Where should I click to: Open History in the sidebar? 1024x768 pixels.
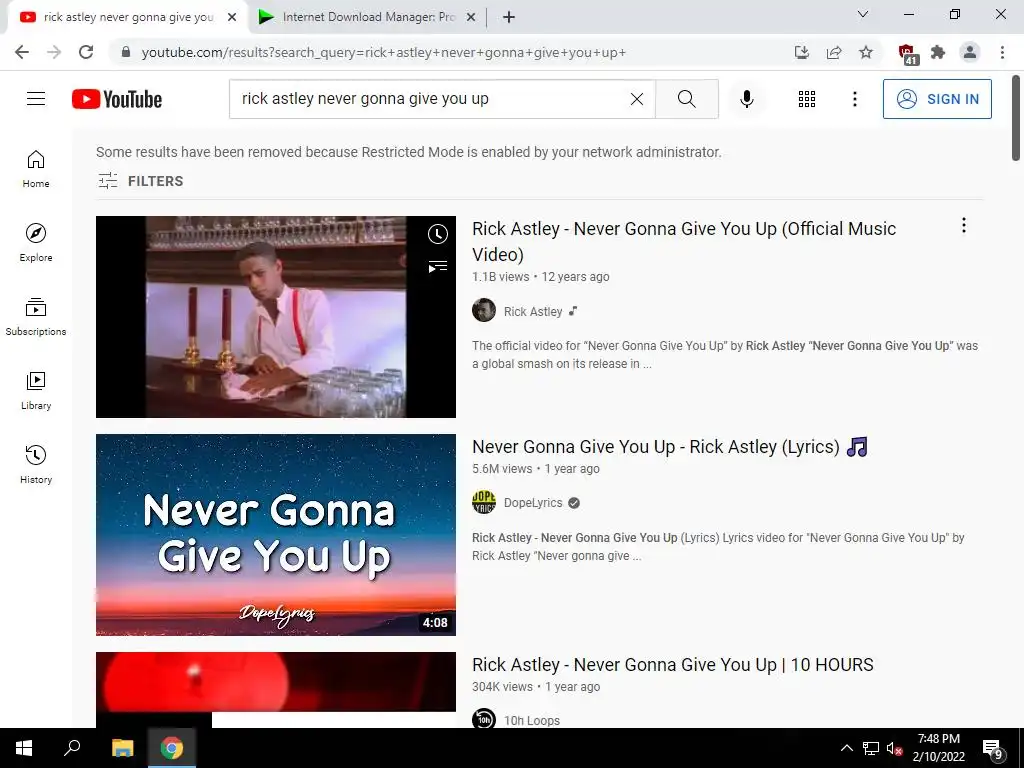point(36,464)
